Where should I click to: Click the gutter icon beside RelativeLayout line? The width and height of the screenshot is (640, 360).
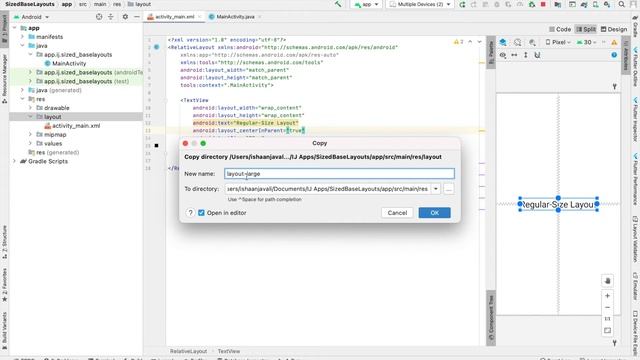156,47
